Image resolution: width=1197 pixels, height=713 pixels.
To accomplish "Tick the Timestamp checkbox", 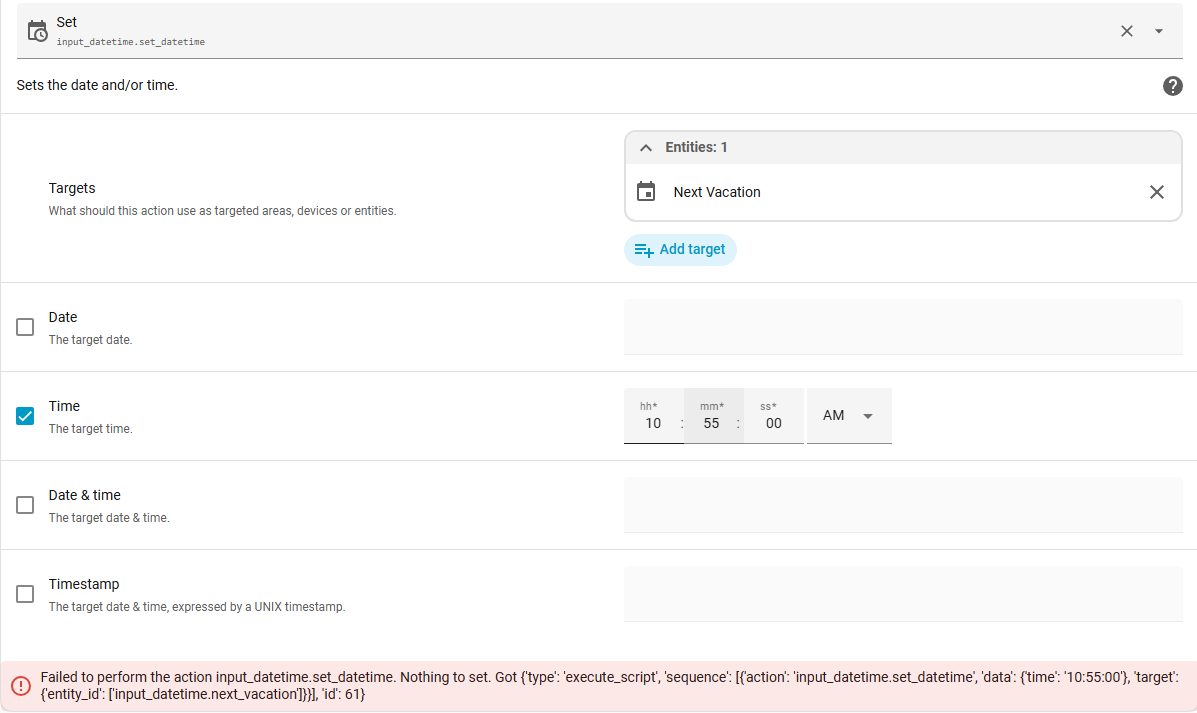I will 25,594.
